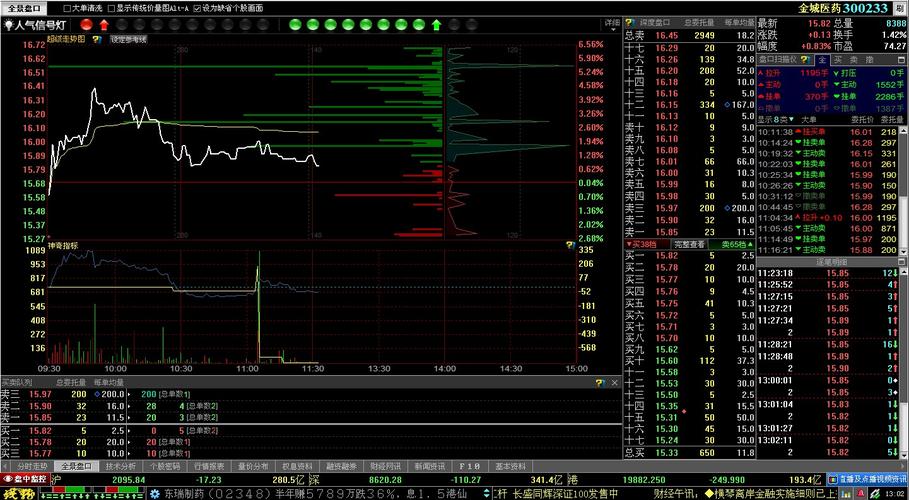Click the red 买38档 color bar
909x500 pixels.
(643, 244)
